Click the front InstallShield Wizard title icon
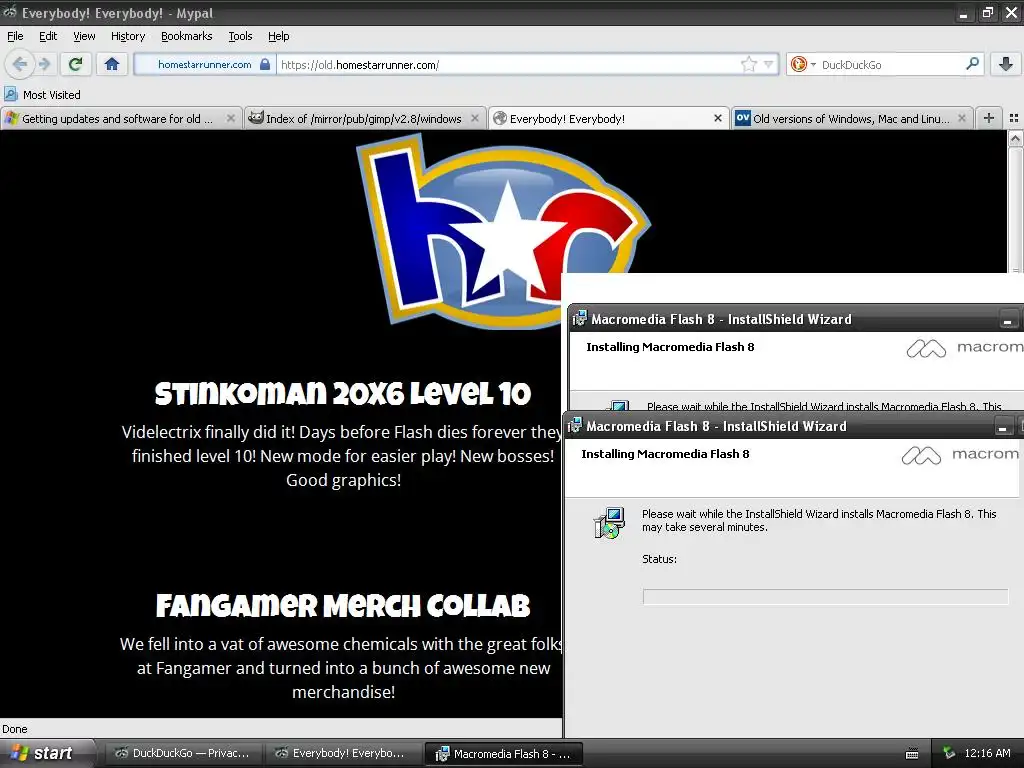The height and width of the screenshot is (768, 1024). 574,426
